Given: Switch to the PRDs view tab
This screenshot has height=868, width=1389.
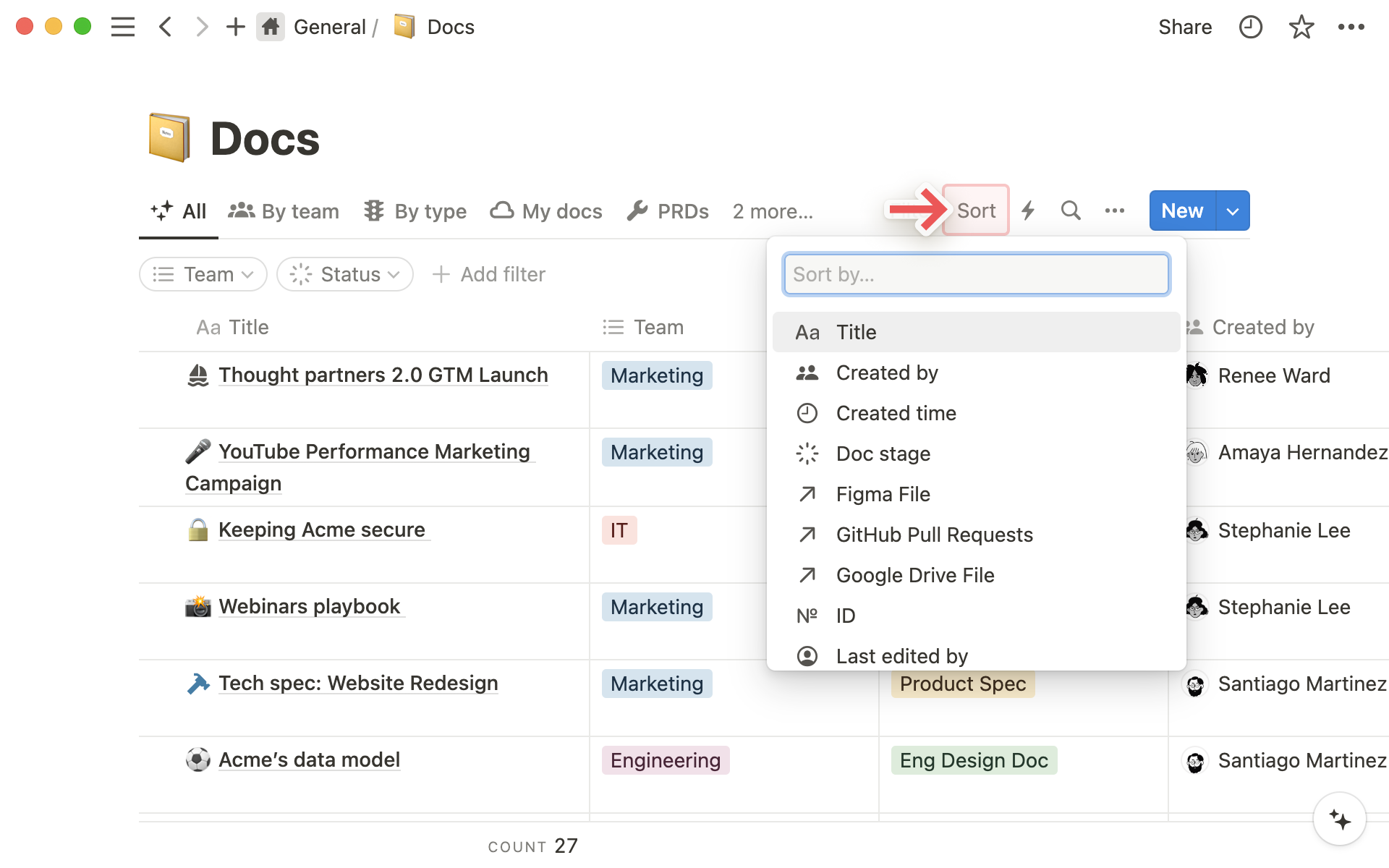Looking at the screenshot, I should [x=668, y=211].
